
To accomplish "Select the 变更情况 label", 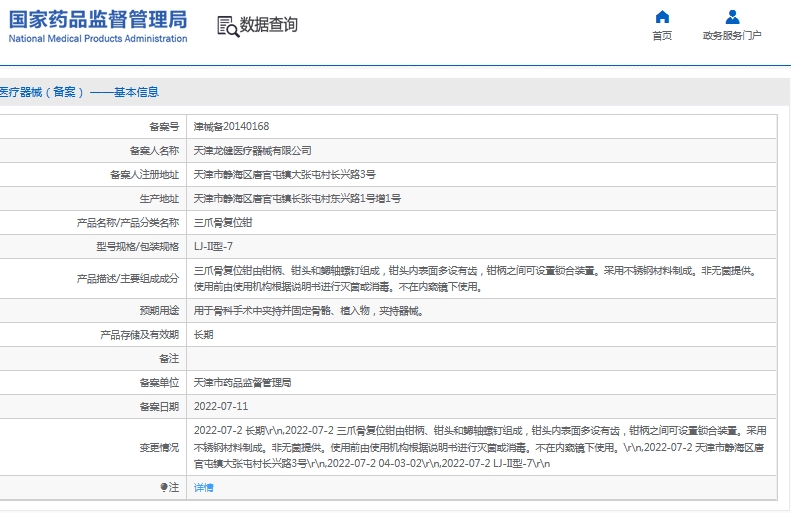I will (159, 447).
